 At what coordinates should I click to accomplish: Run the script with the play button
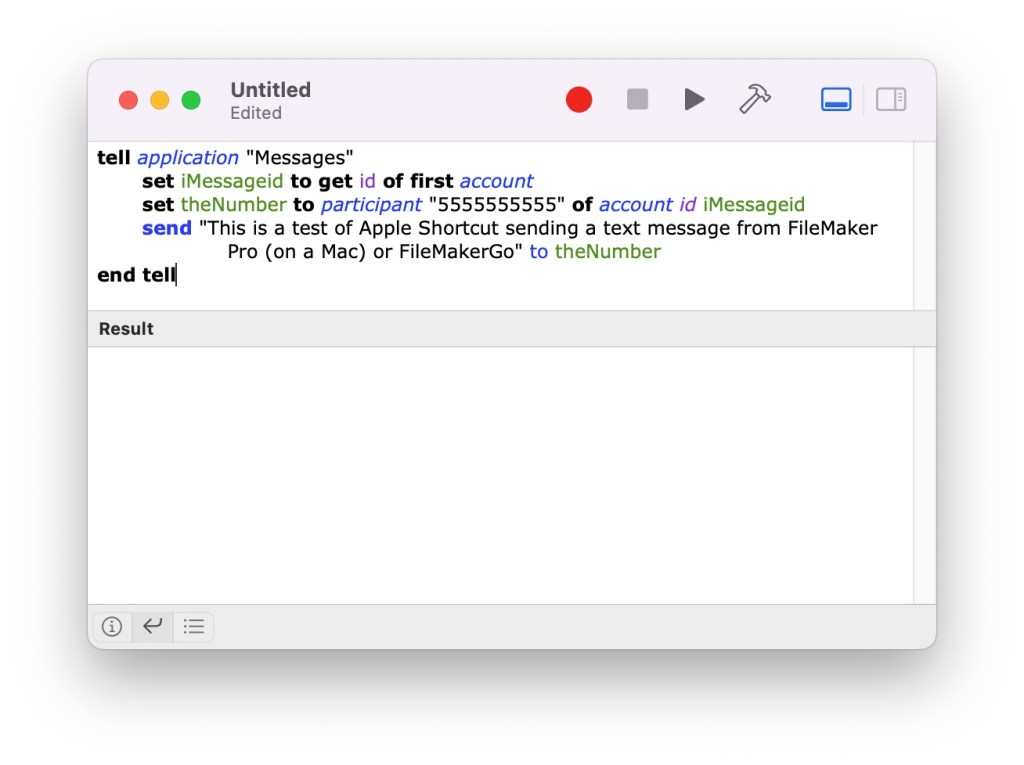click(x=694, y=99)
